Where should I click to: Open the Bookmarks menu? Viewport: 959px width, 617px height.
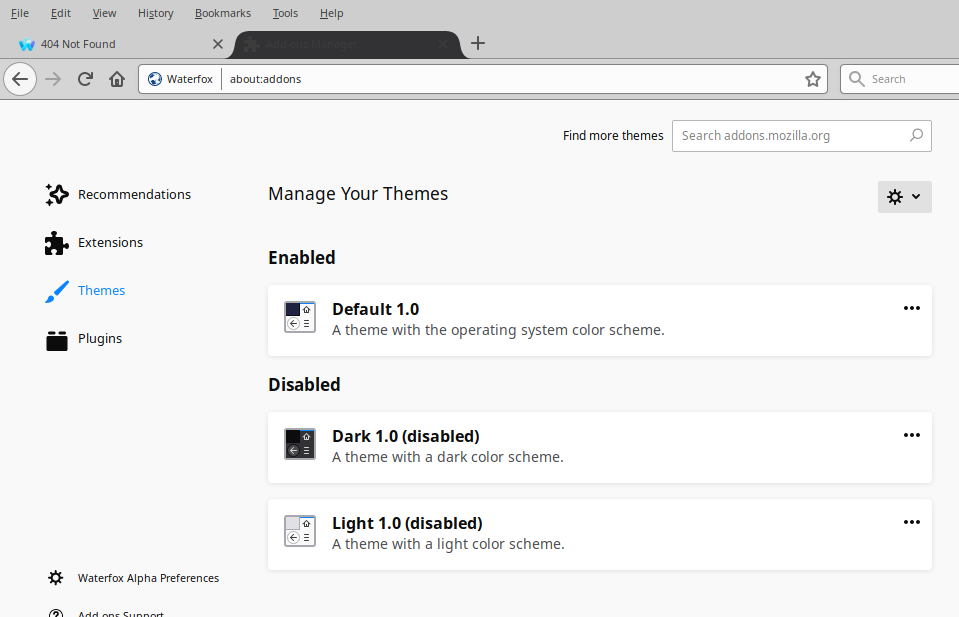[x=223, y=13]
